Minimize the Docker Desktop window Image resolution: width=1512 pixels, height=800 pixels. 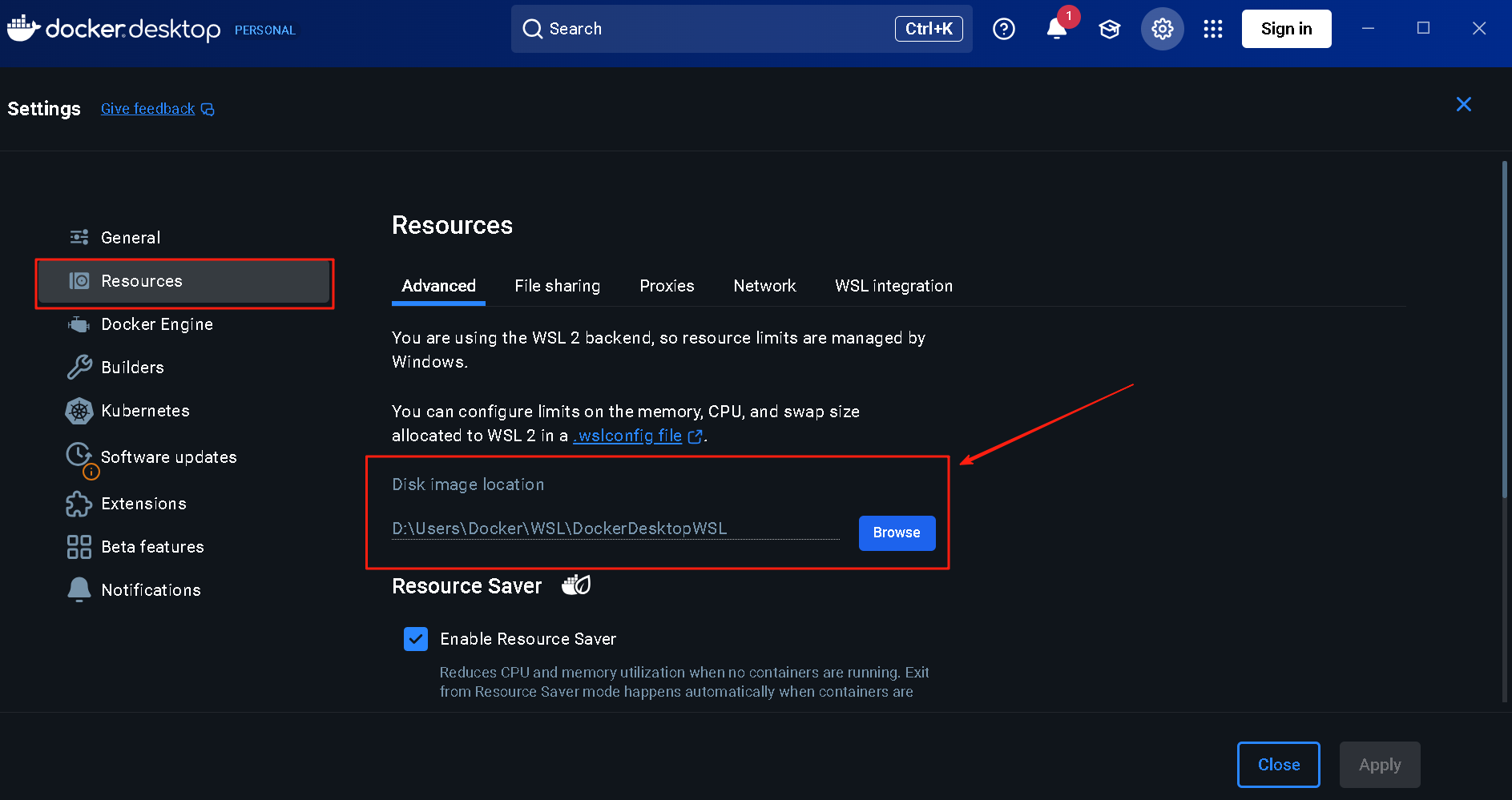point(1369,29)
